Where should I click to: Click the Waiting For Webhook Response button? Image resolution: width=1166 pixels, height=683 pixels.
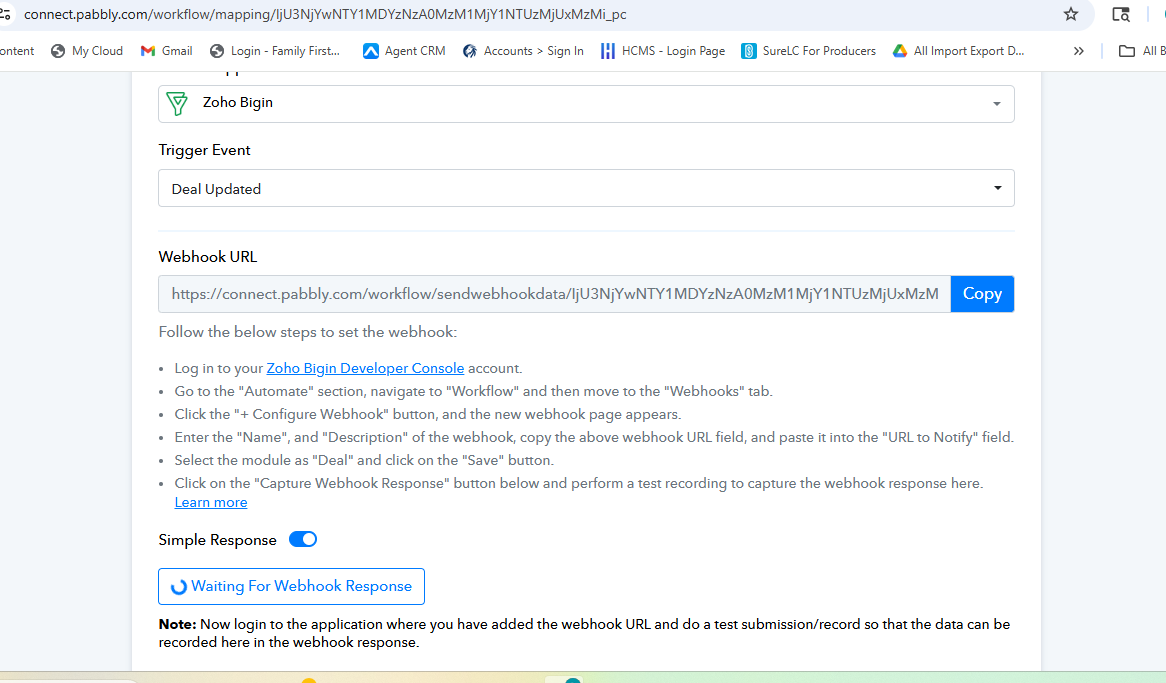pyautogui.click(x=292, y=586)
